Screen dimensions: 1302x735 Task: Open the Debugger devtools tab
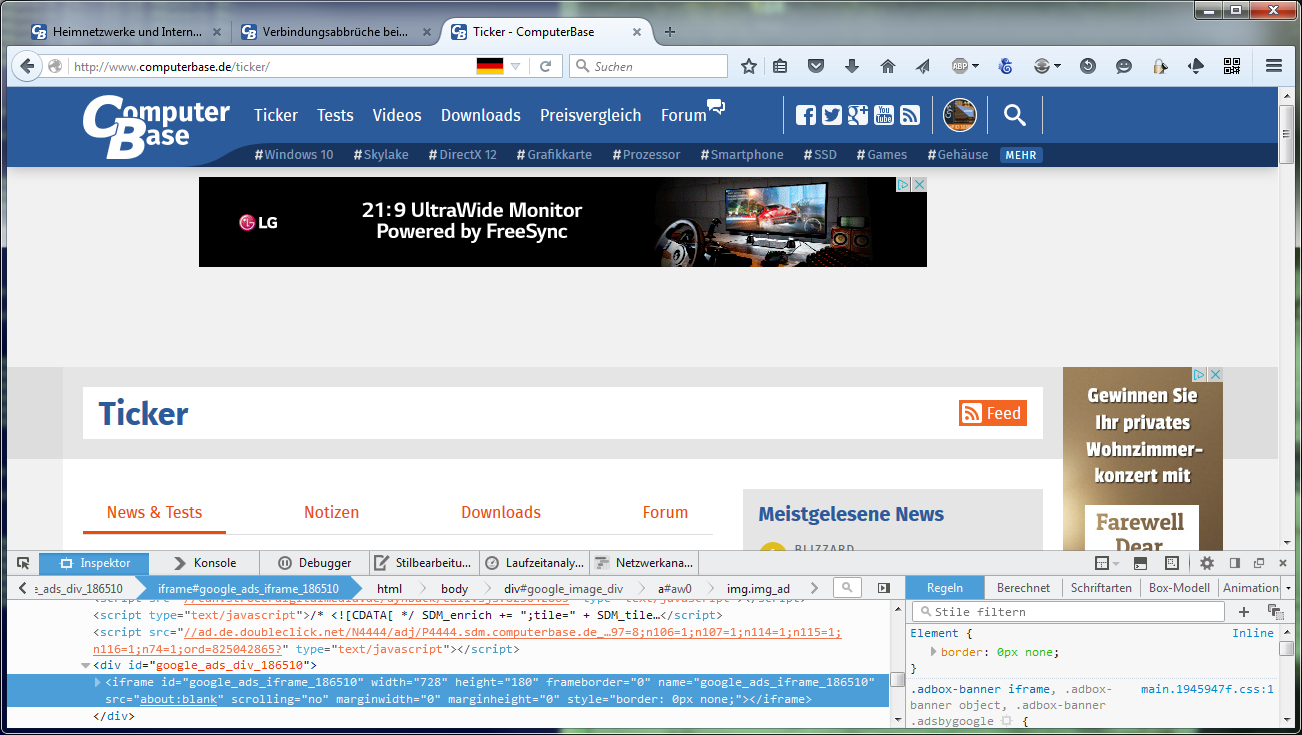pyautogui.click(x=314, y=563)
